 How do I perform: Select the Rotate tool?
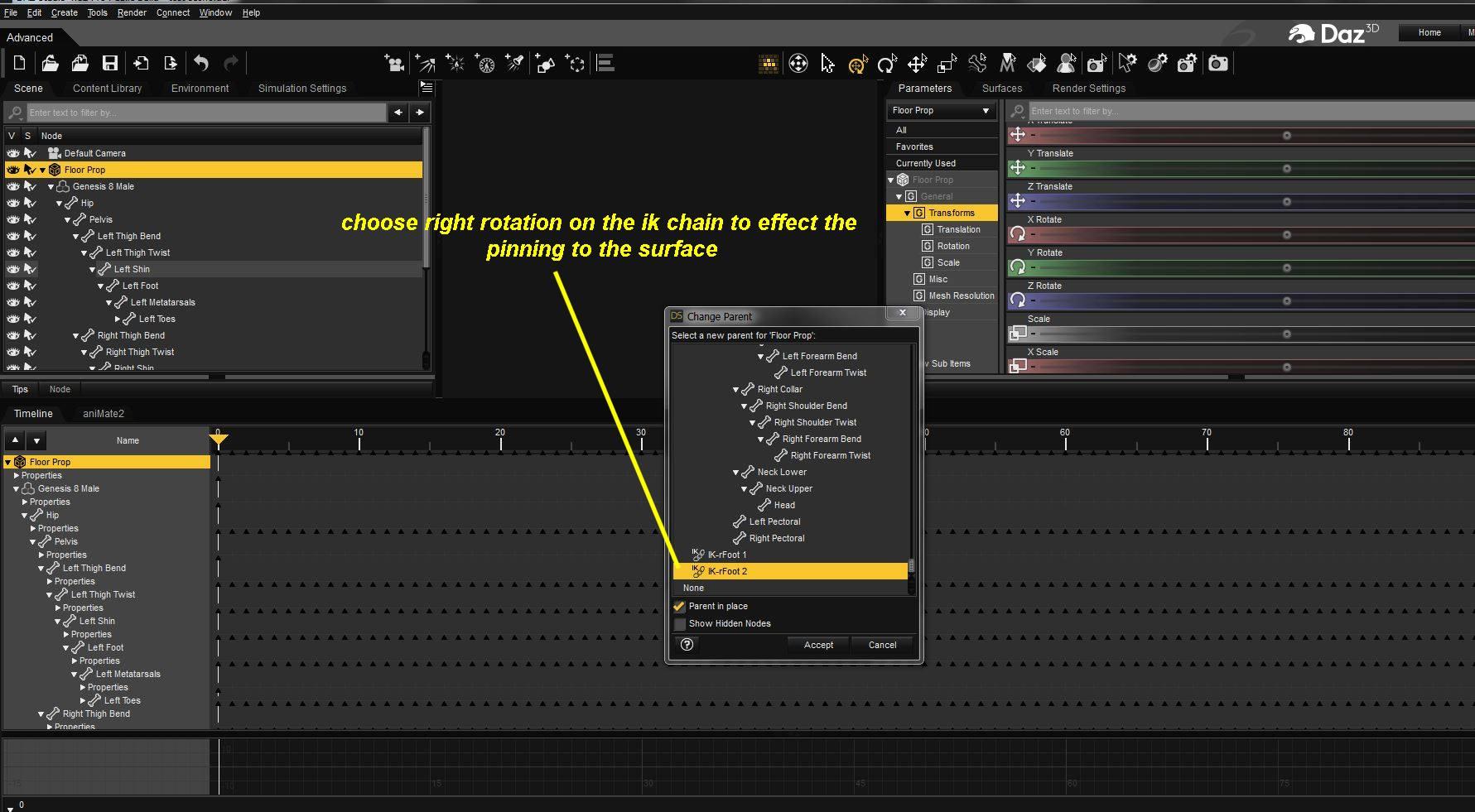[x=887, y=63]
